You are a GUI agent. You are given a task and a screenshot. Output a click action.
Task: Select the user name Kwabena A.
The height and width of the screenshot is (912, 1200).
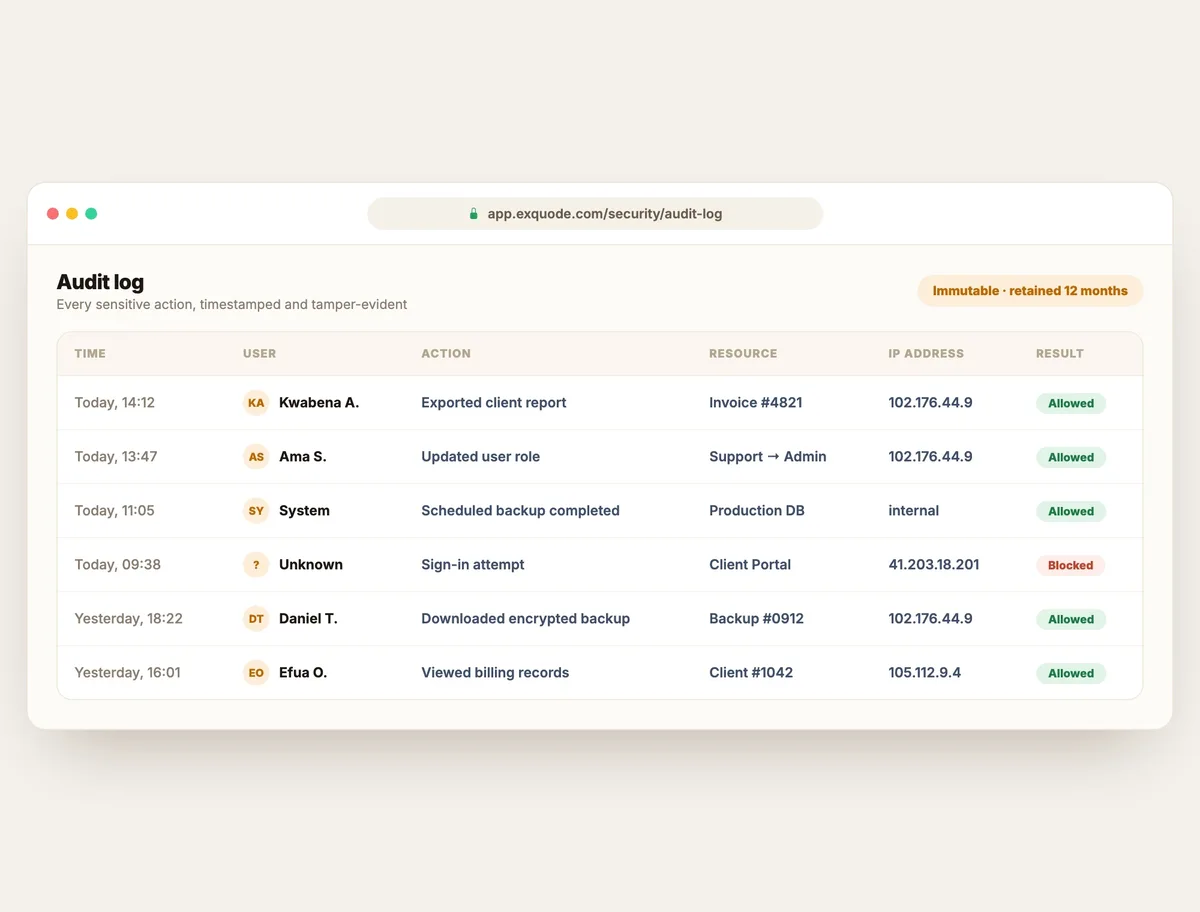click(319, 403)
